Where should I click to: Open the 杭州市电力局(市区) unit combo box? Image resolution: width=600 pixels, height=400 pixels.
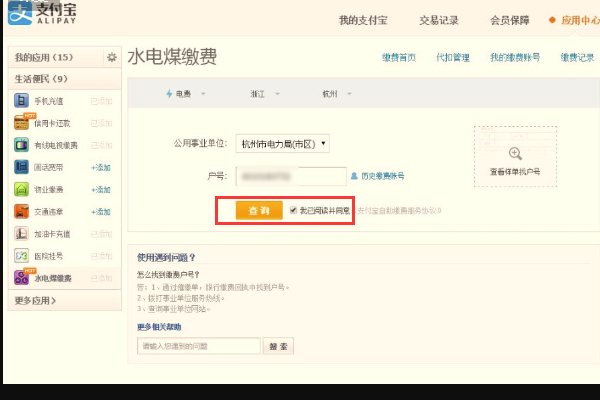(x=282, y=144)
